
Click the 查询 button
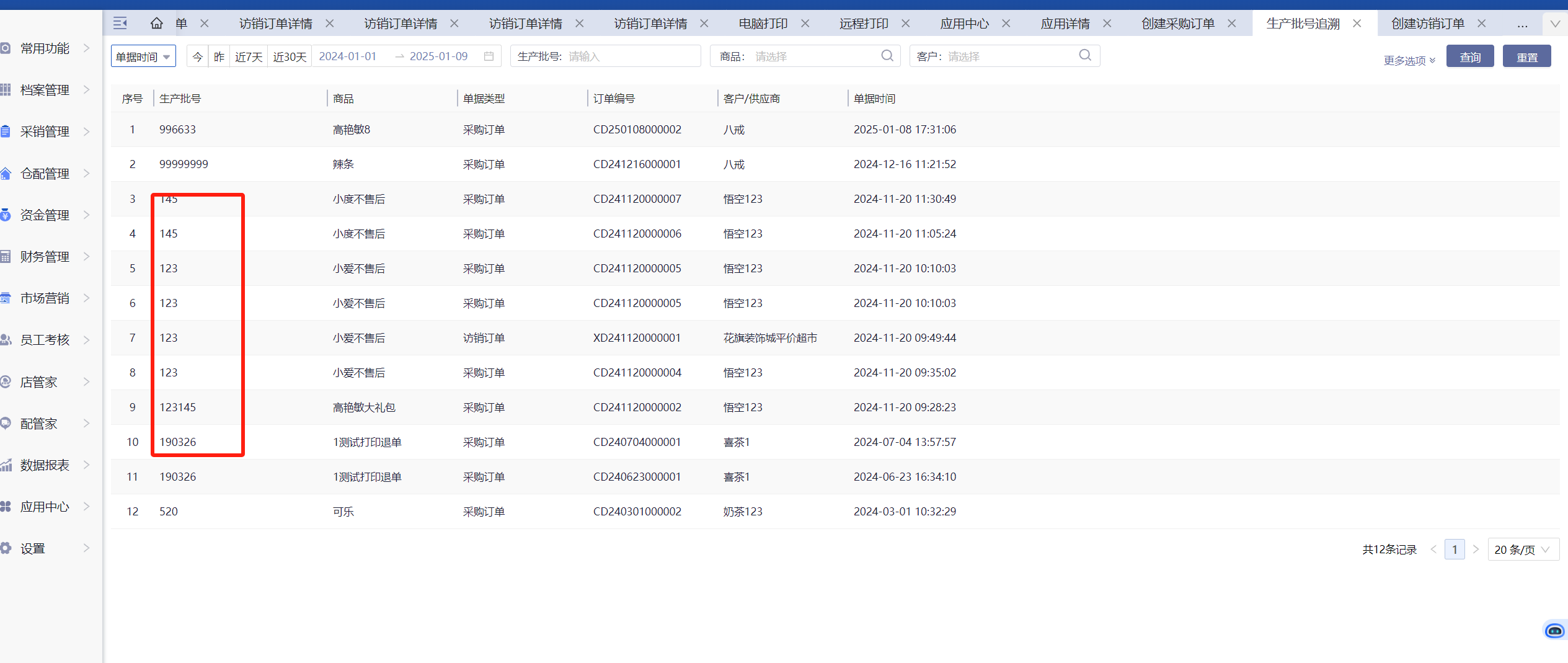(1470, 56)
